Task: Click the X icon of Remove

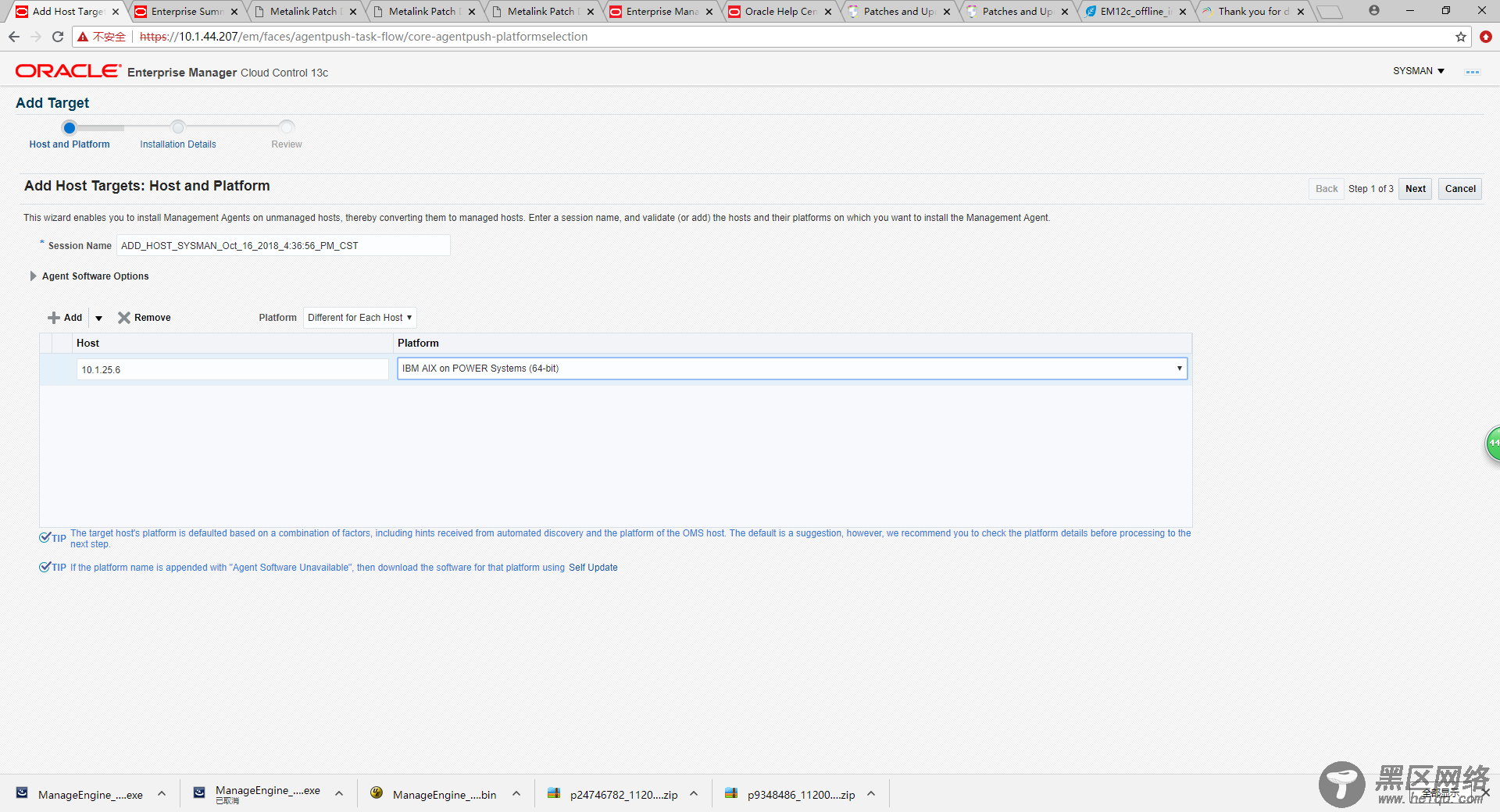Action: click(x=124, y=318)
